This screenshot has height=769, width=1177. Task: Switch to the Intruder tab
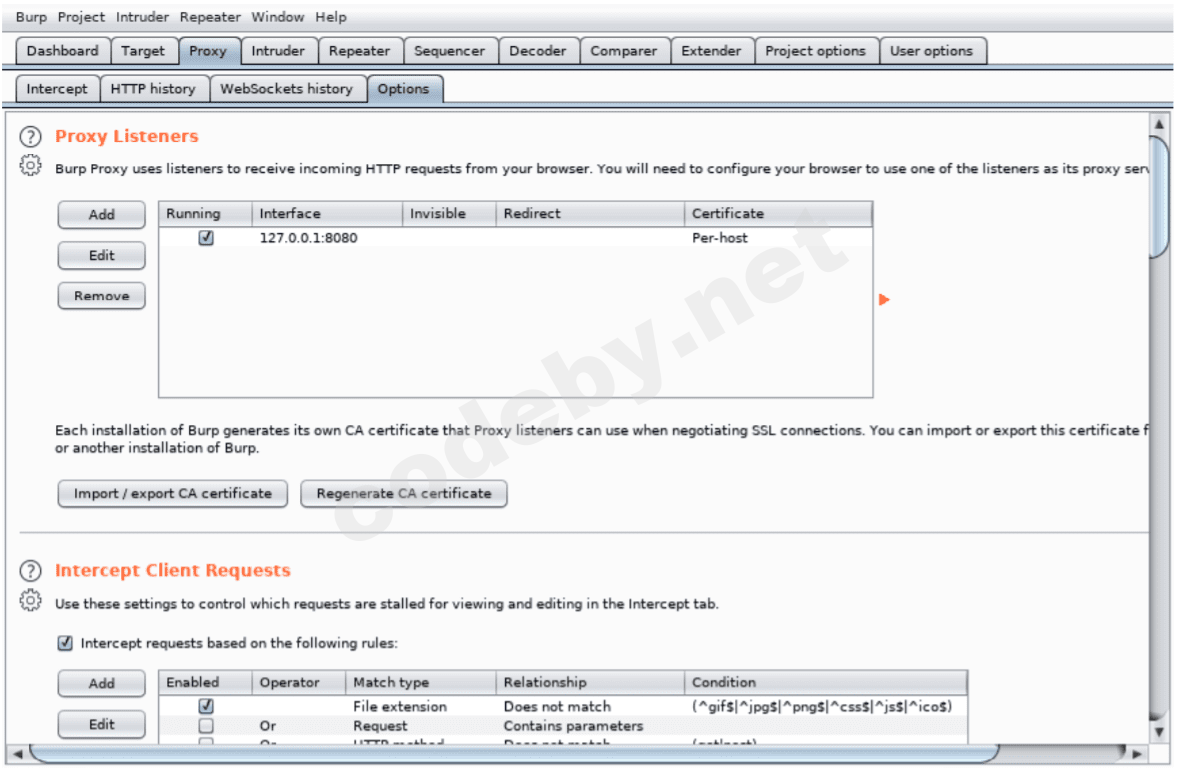point(278,51)
